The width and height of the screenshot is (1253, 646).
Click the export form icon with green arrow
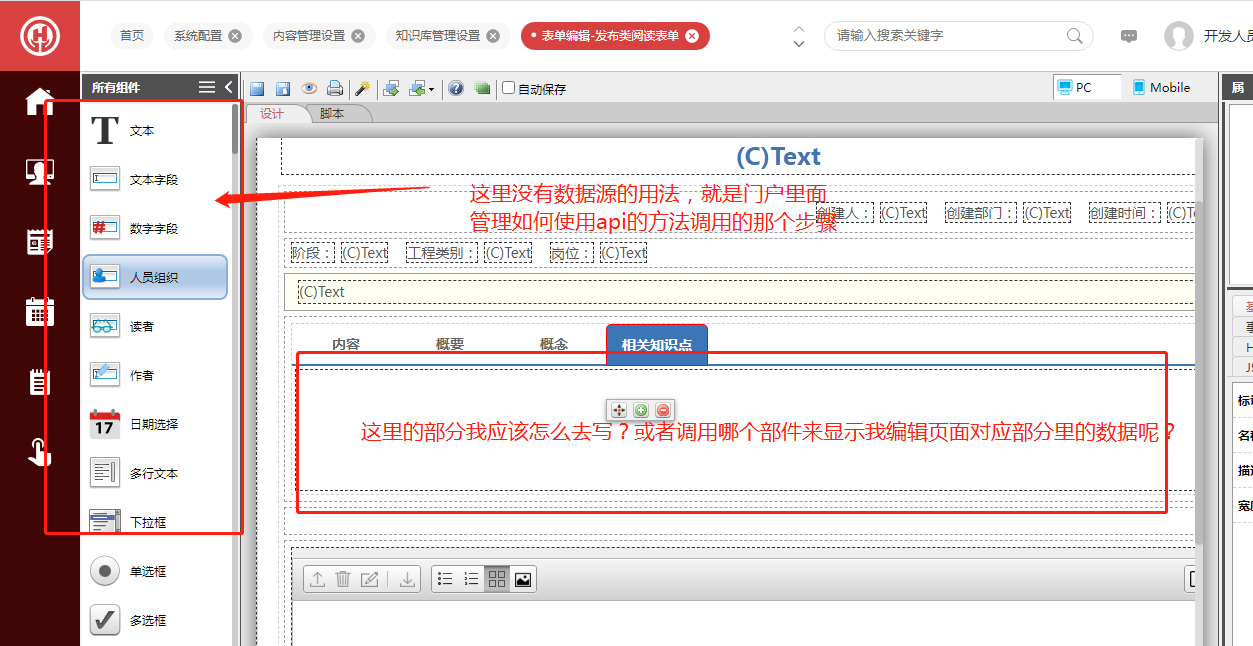(x=391, y=88)
